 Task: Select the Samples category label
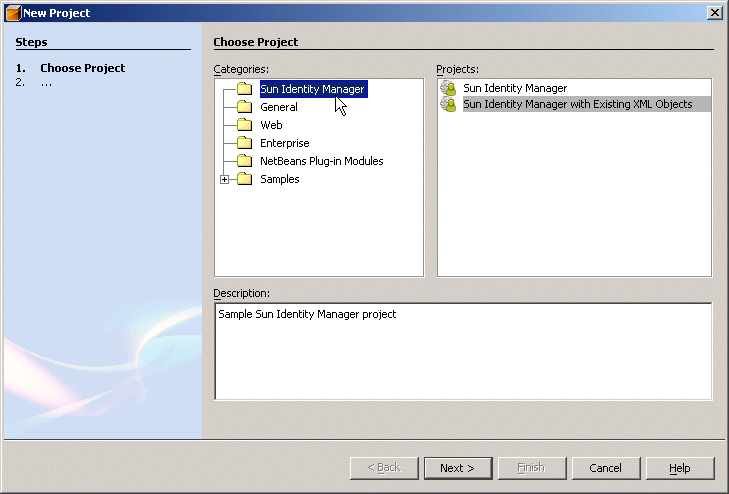[280, 179]
